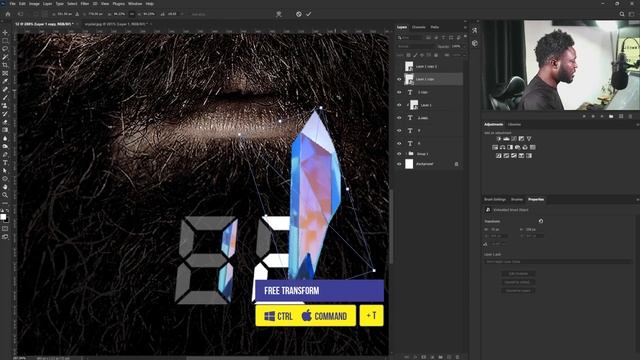Open the blend mode dropdown
This screenshot has width=640, height=360.
(x=416, y=47)
